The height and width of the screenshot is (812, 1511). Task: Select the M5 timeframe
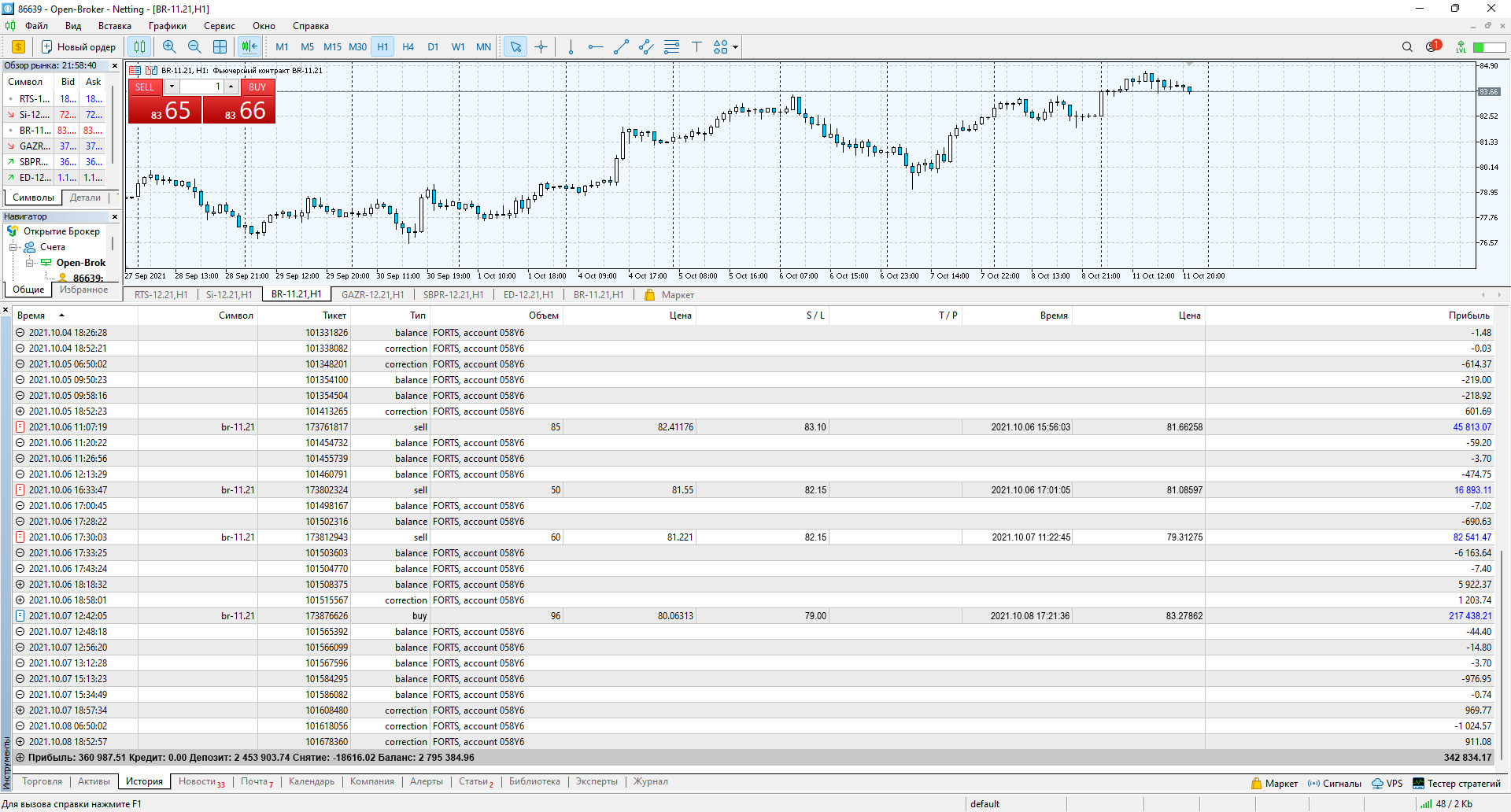click(x=307, y=47)
